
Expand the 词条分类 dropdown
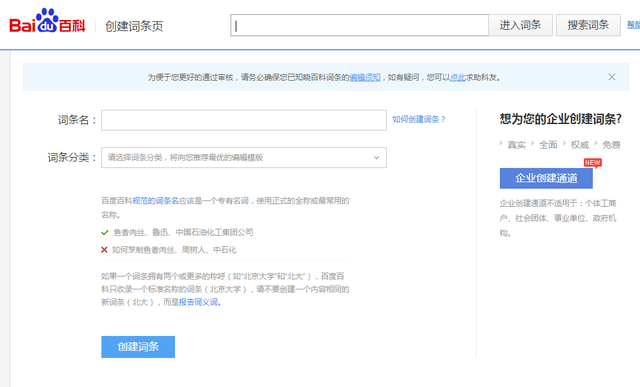(x=244, y=158)
